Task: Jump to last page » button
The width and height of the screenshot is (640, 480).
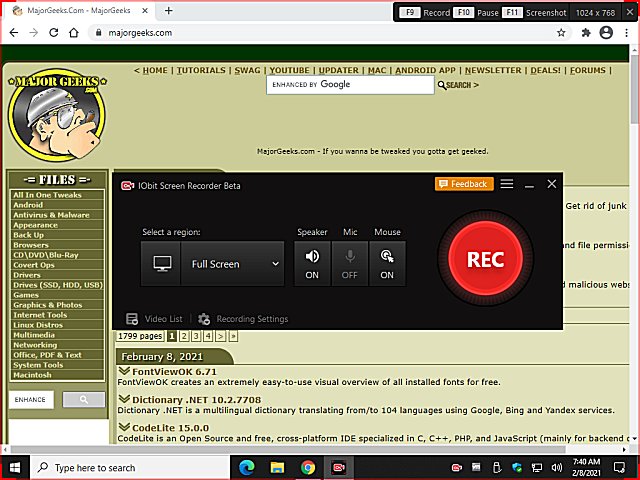Action: pyautogui.click(x=233, y=336)
